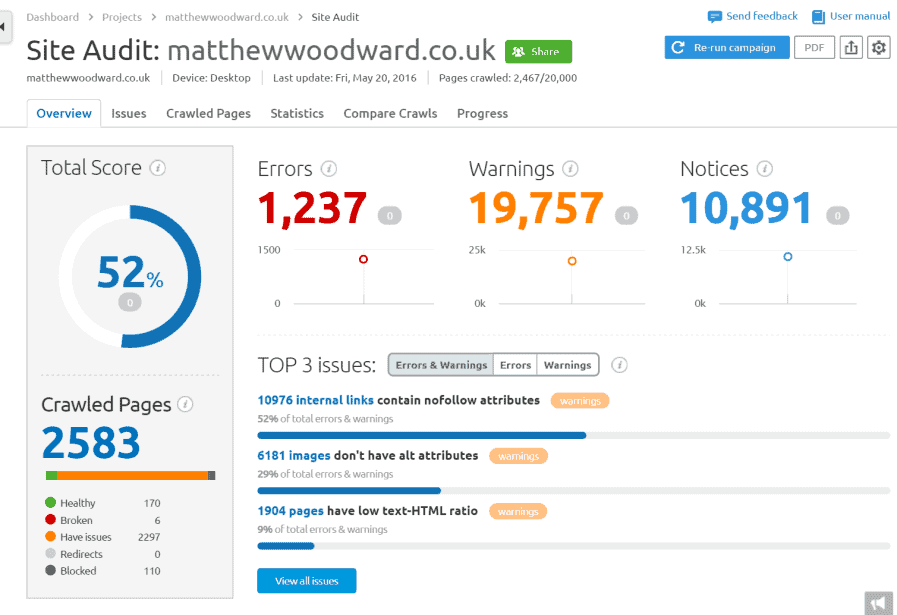897x615 pixels.
Task: Click the Re-run campaign button
Action: [x=727, y=47]
